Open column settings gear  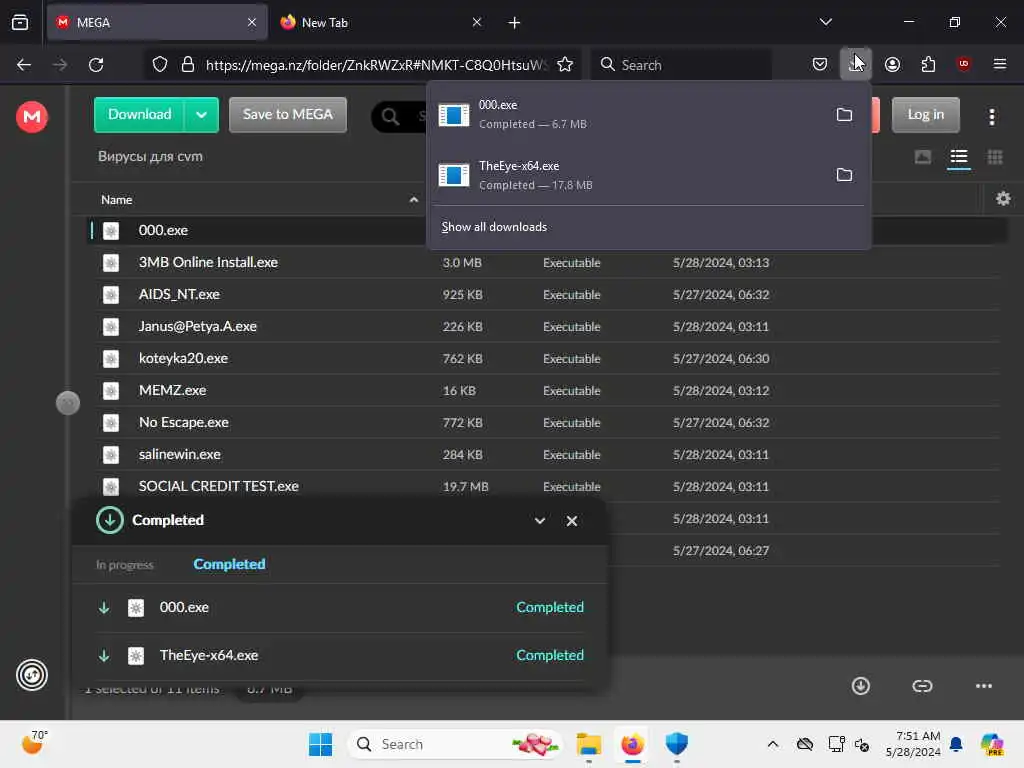[1003, 199]
